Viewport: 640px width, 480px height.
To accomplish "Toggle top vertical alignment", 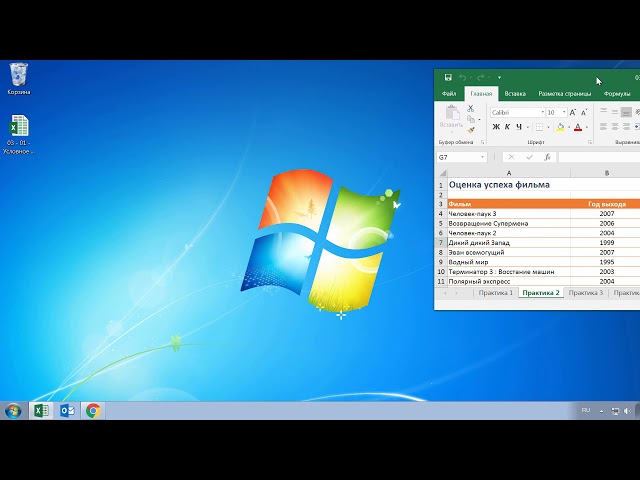I will tap(603, 112).
